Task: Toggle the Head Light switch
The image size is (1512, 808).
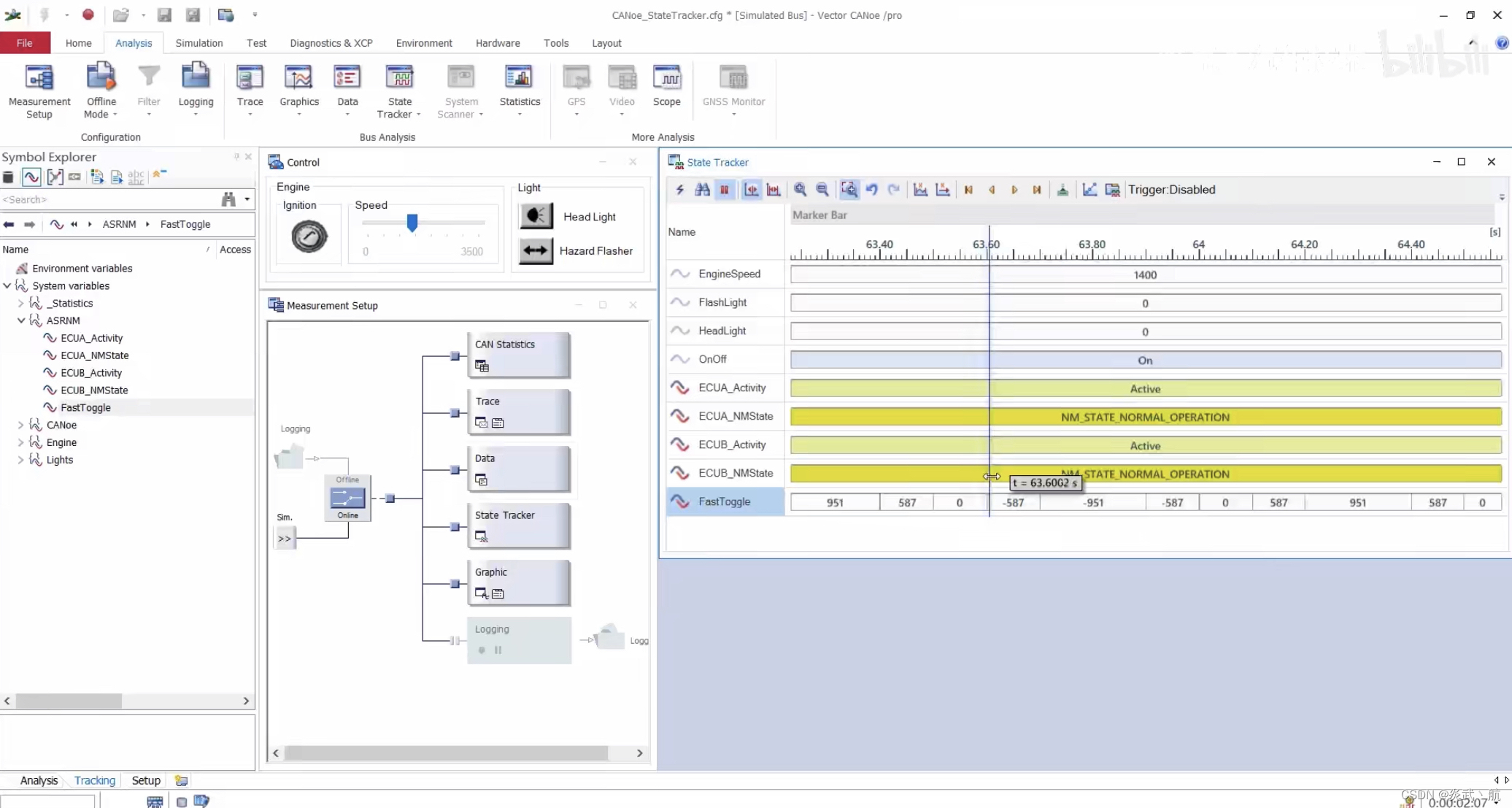Action: [x=536, y=216]
